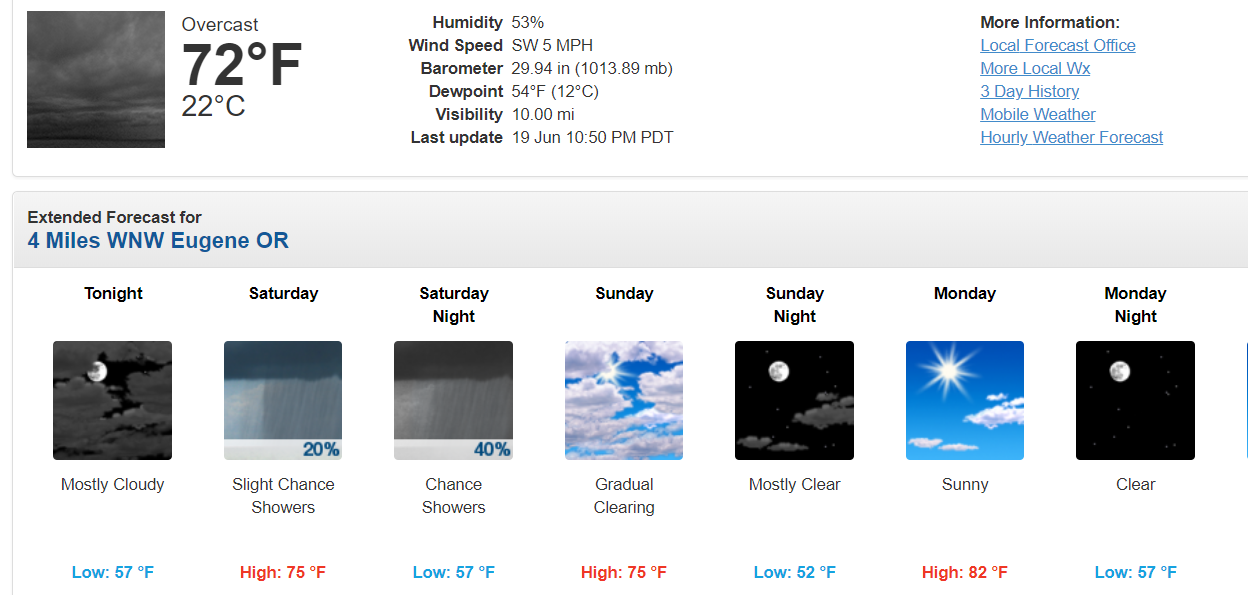Open the More Local Wx link

(1035, 68)
